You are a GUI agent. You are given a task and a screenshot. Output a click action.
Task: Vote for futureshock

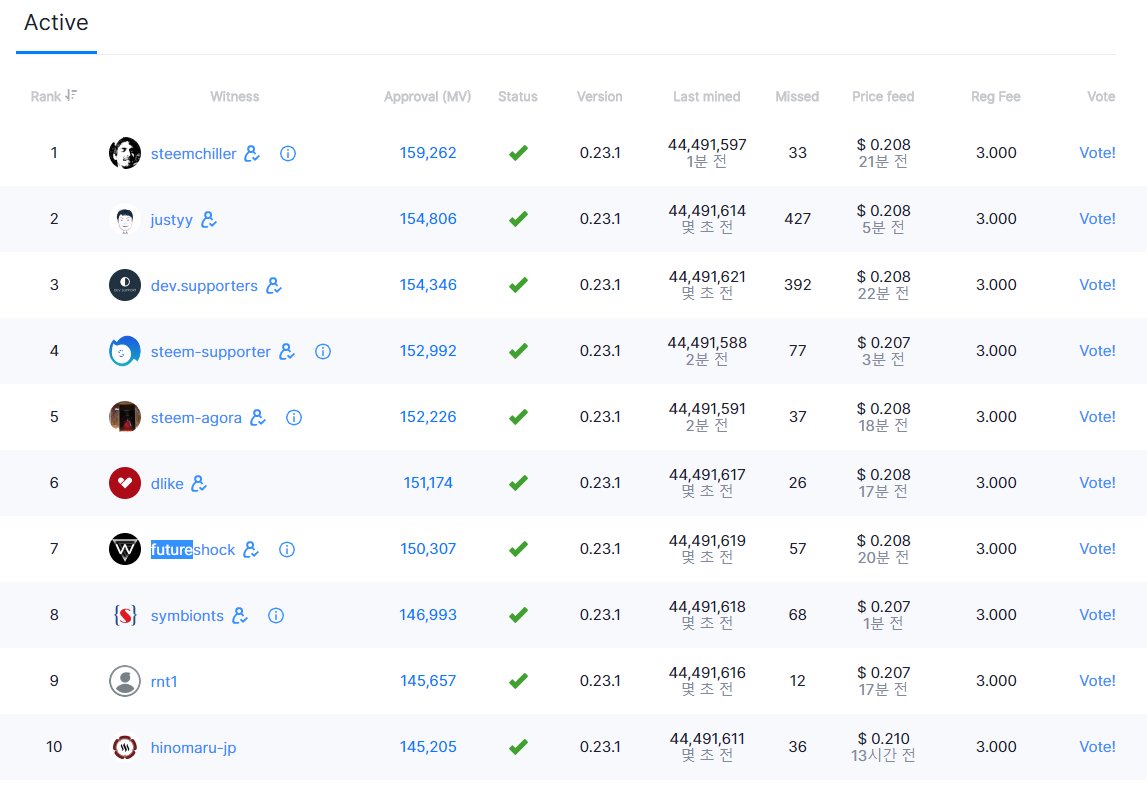pyautogui.click(x=1097, y=548)
